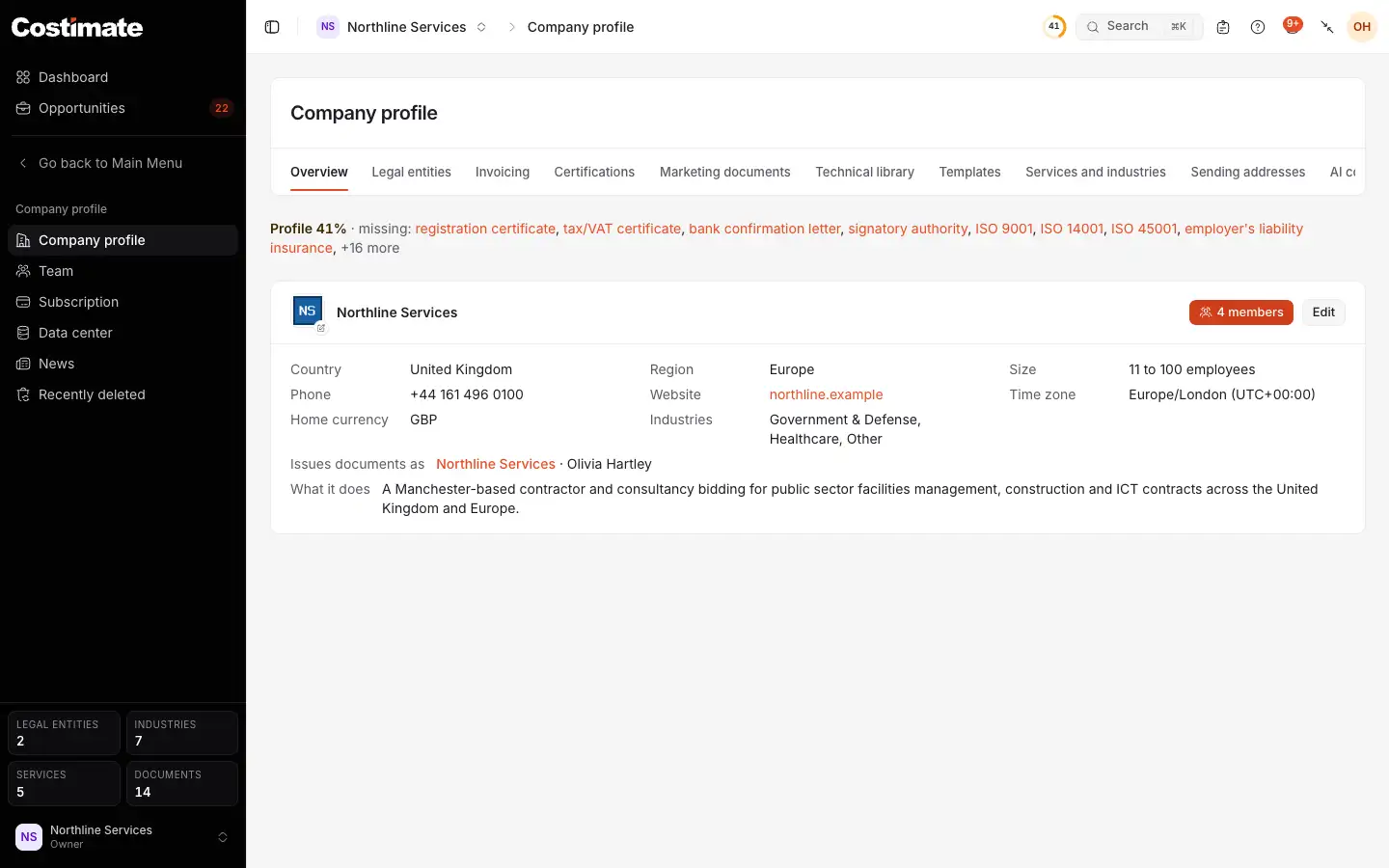This screenshot has height=868, width=1389.
Task: Expand the Northline Services Owner account switcher
Action: point(123,837)
